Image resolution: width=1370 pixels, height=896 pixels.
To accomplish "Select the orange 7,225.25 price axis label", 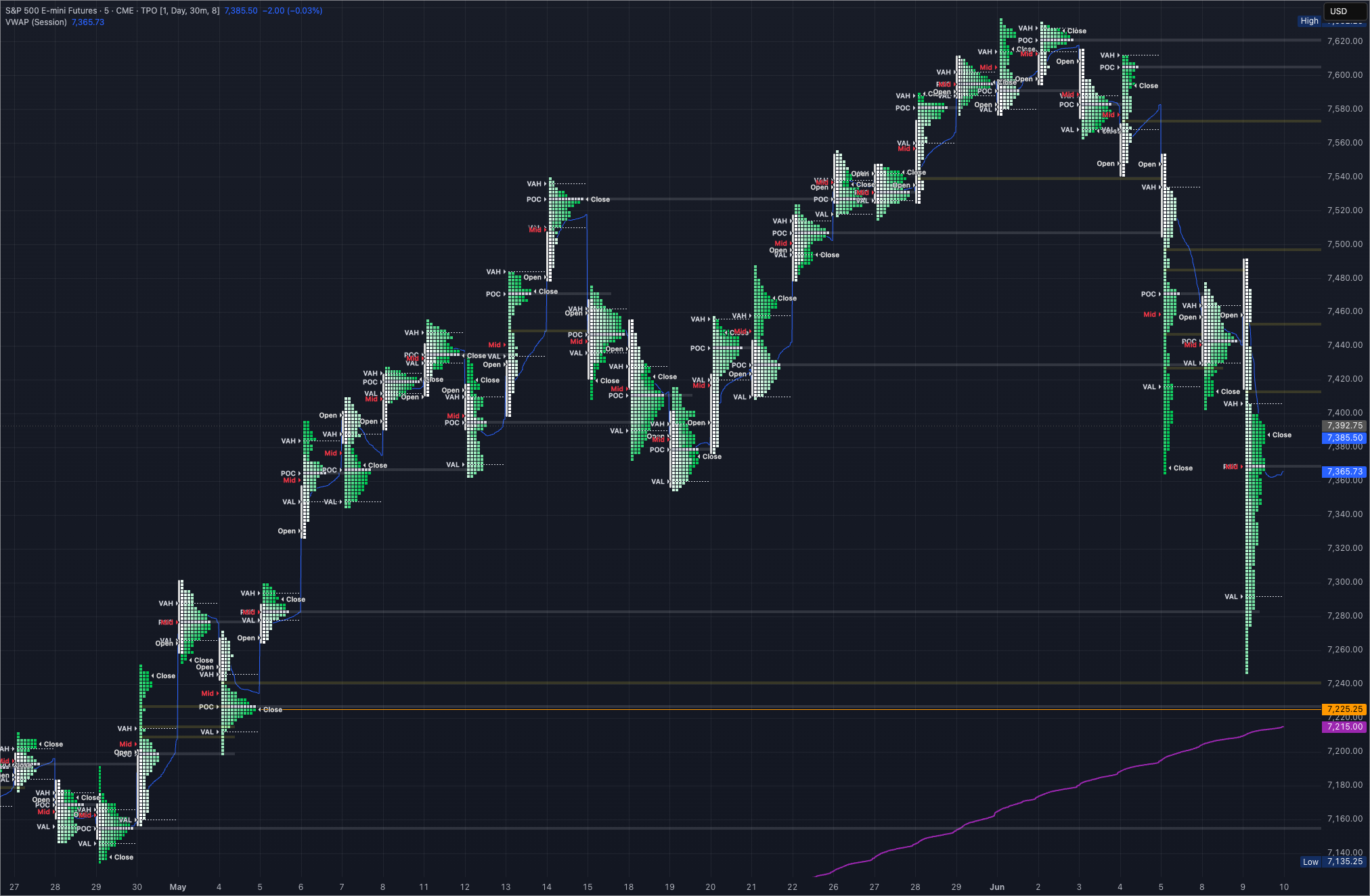I will (x=1345, y=709).
